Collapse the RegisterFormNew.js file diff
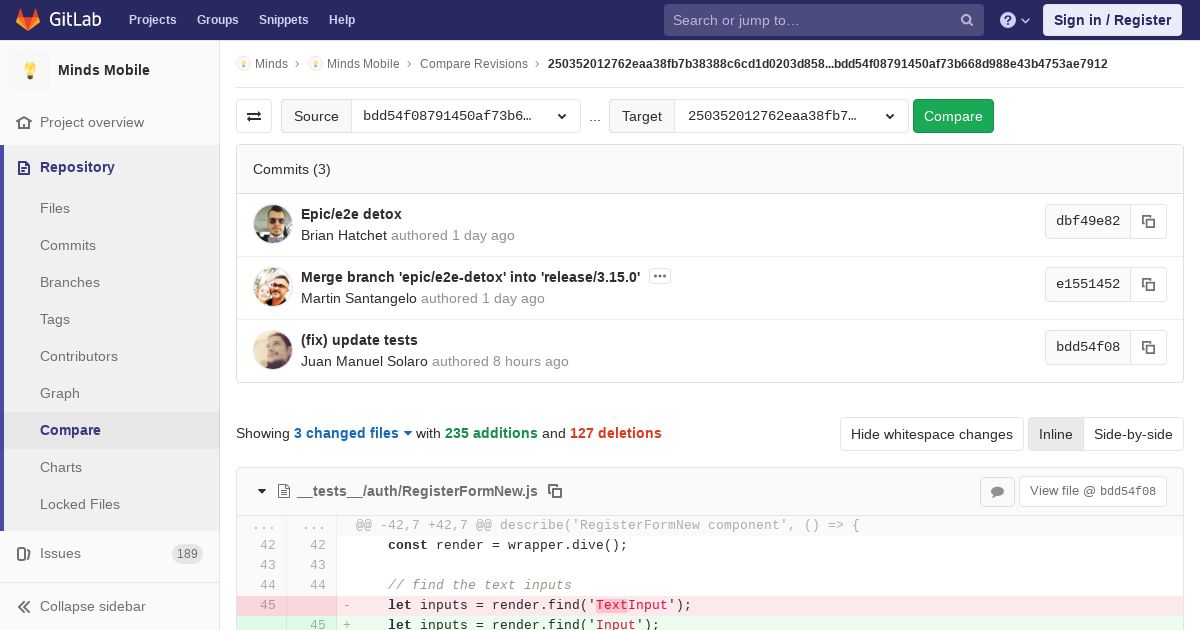The height and width of the screenshot is (630, 1200). (262, 491)
